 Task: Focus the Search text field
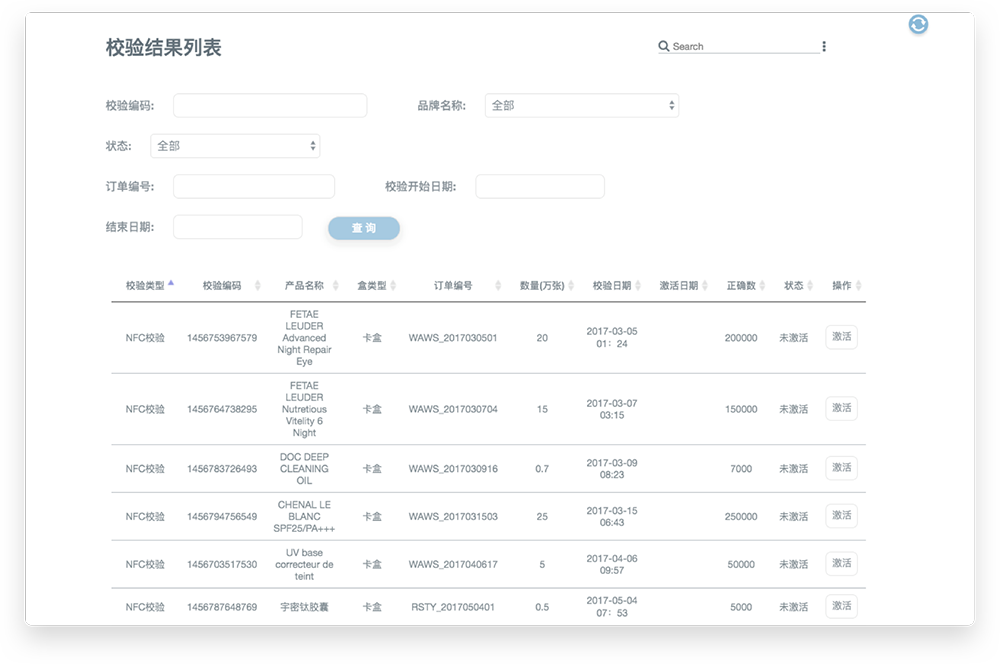click(x=744, y=46)
